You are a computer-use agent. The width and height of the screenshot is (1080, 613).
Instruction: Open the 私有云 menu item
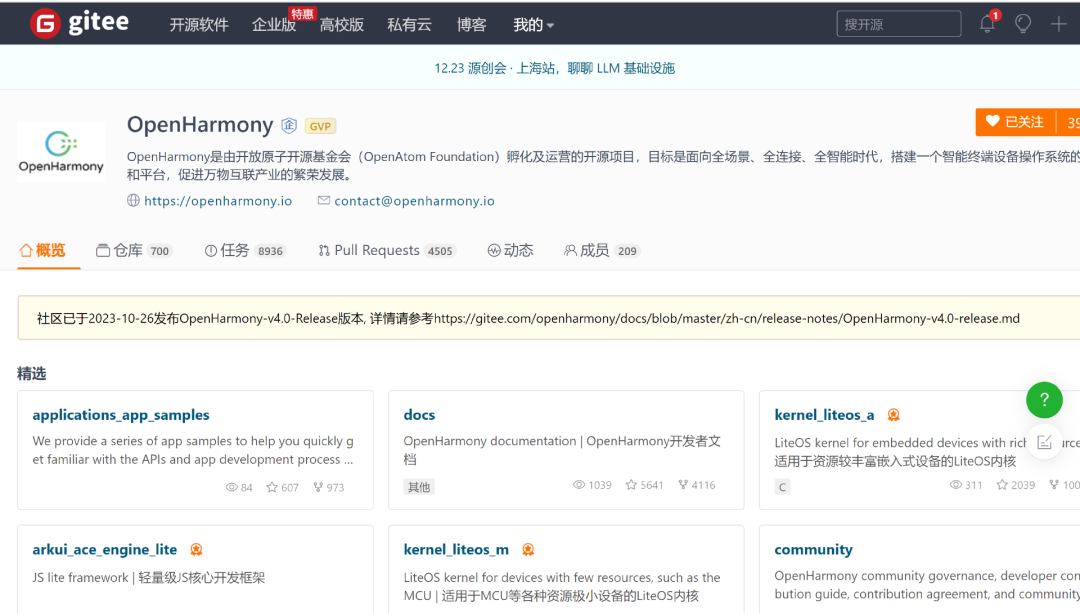pyautogui.click(x=409, y=25)
